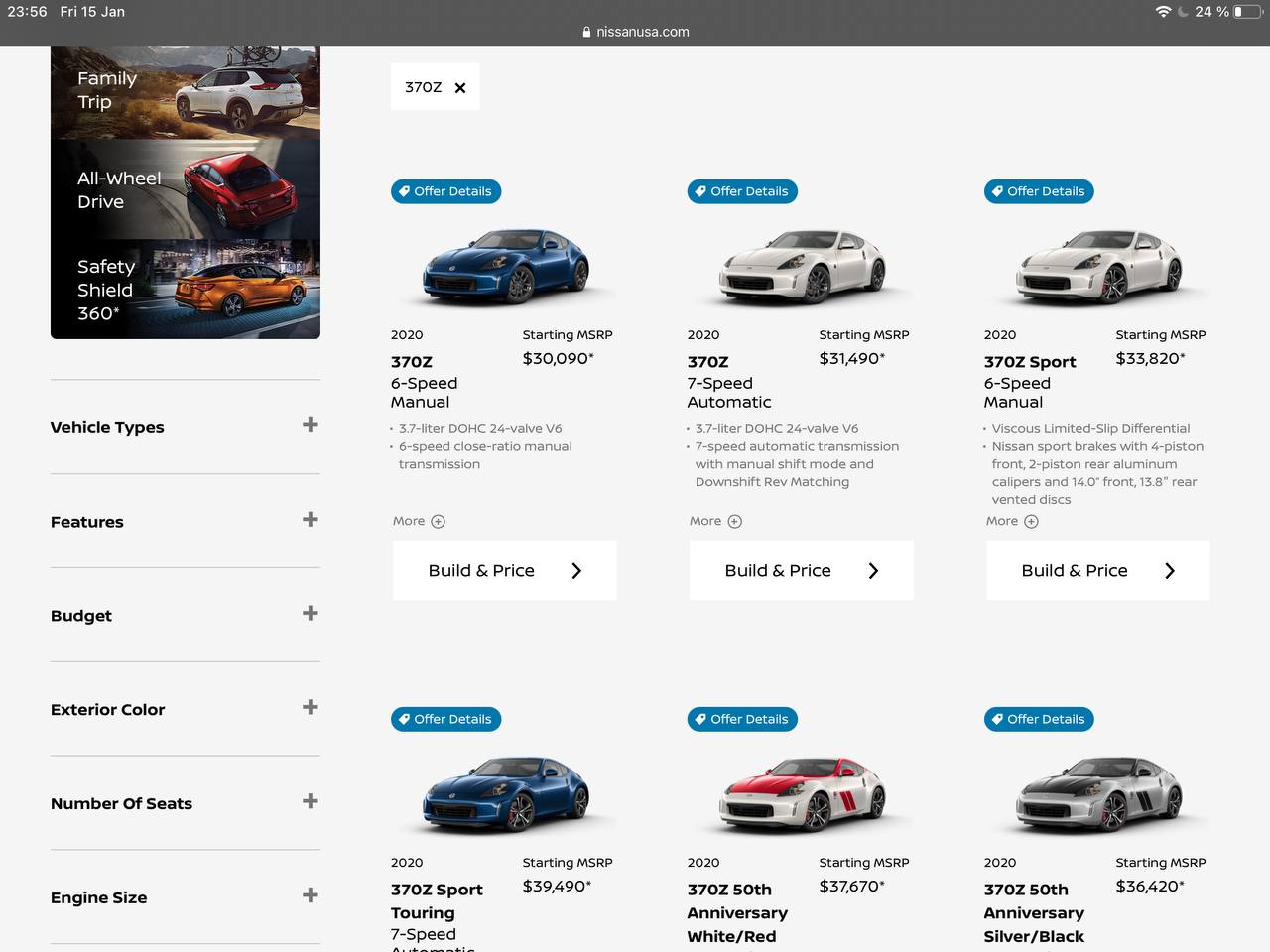Click the 7-speed automatic transmission bullet
The height and width of the screenshot is (952, 1270).
[x=797, y=464]
